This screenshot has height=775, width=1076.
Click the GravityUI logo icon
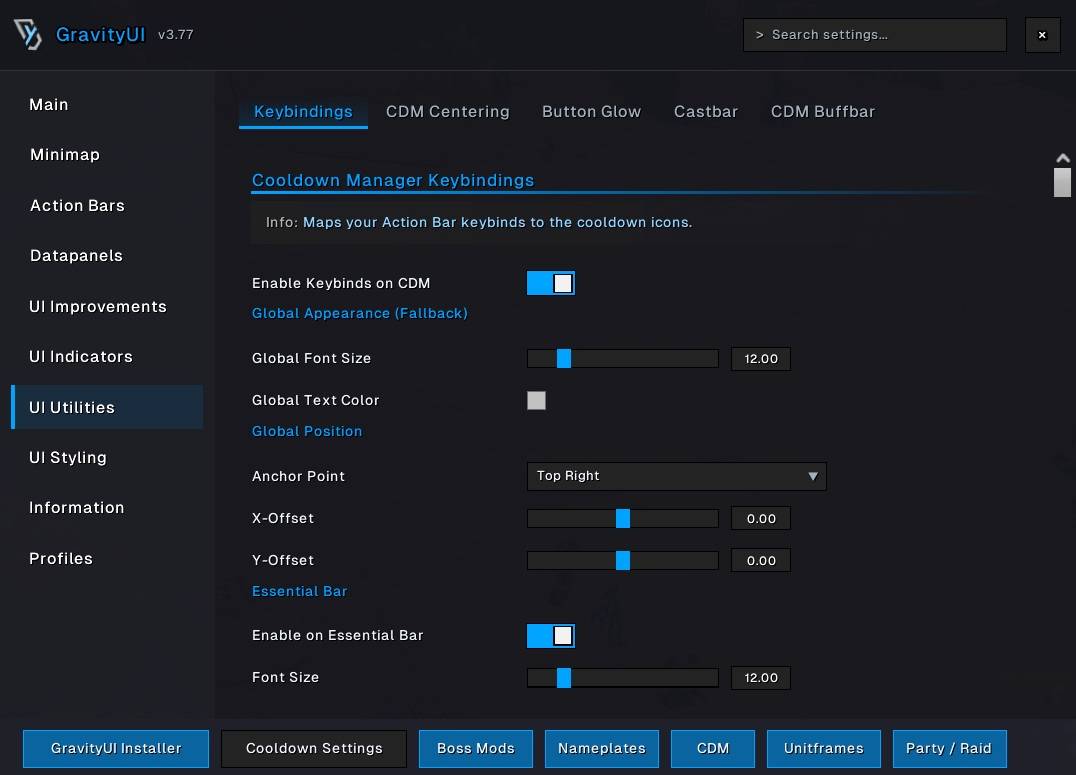click(x=27, y=34)
